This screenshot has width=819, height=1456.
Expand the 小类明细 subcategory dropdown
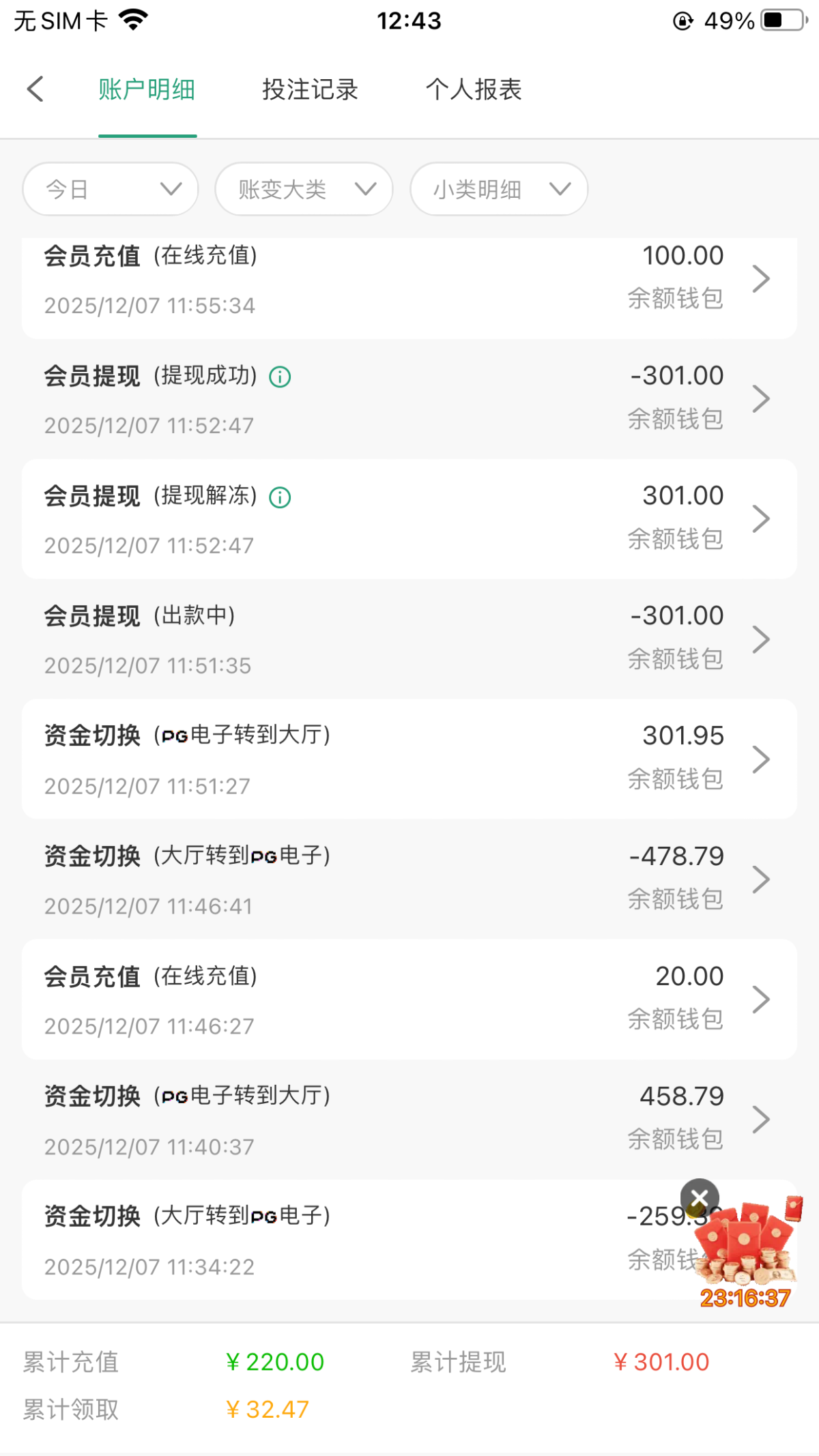499,189
